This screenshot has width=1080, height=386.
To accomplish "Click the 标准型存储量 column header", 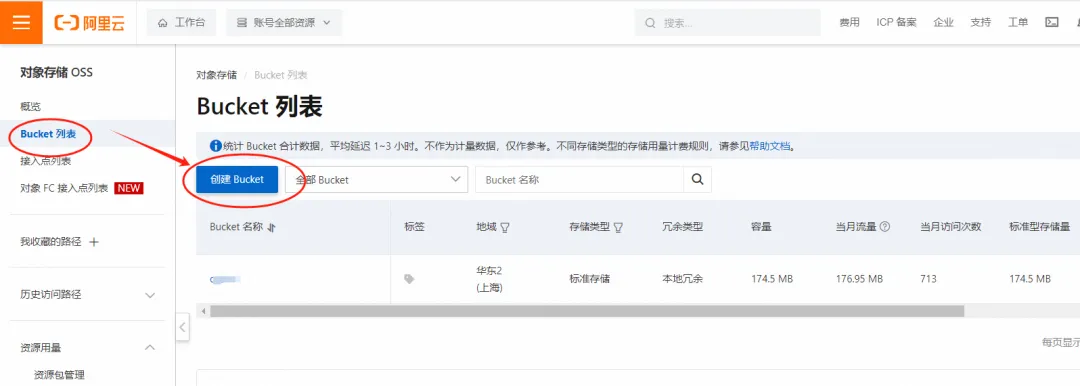I will pyautogui.click(x=1039, y=227).
